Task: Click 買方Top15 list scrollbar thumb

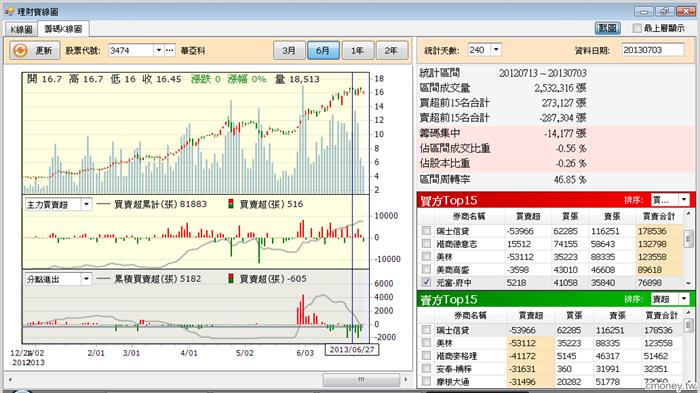Action: (688, 238)
